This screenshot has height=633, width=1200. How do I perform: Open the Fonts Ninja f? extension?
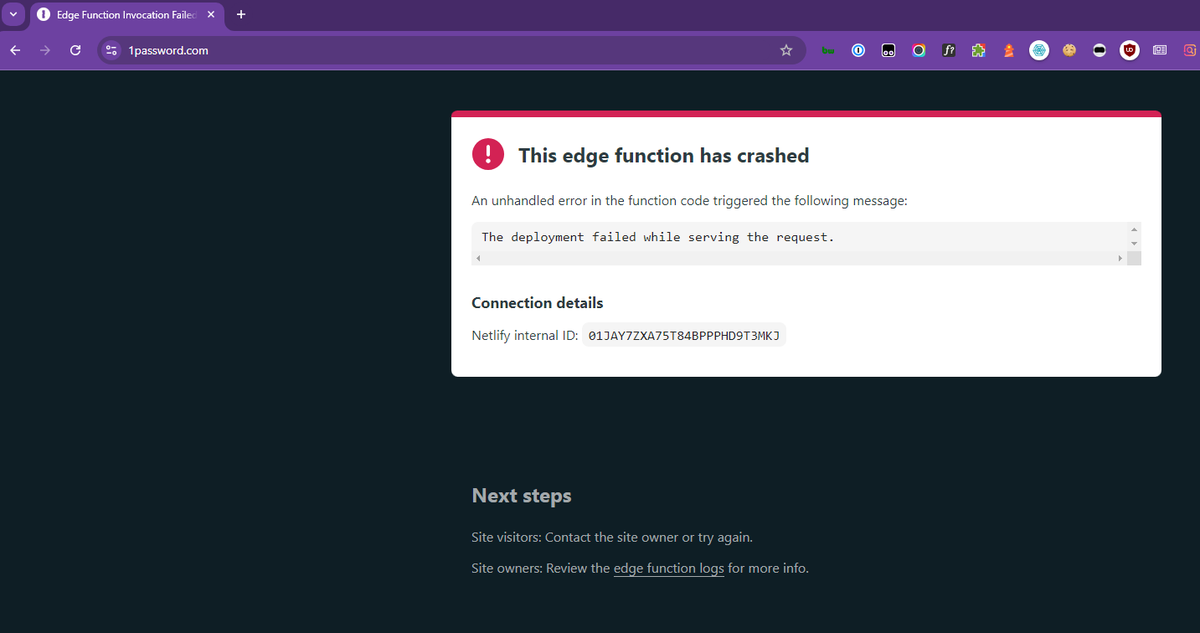pos(948,50)
